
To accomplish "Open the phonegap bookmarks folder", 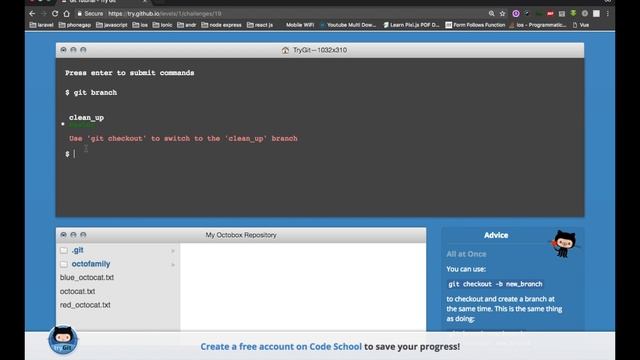I will point(75,25).
